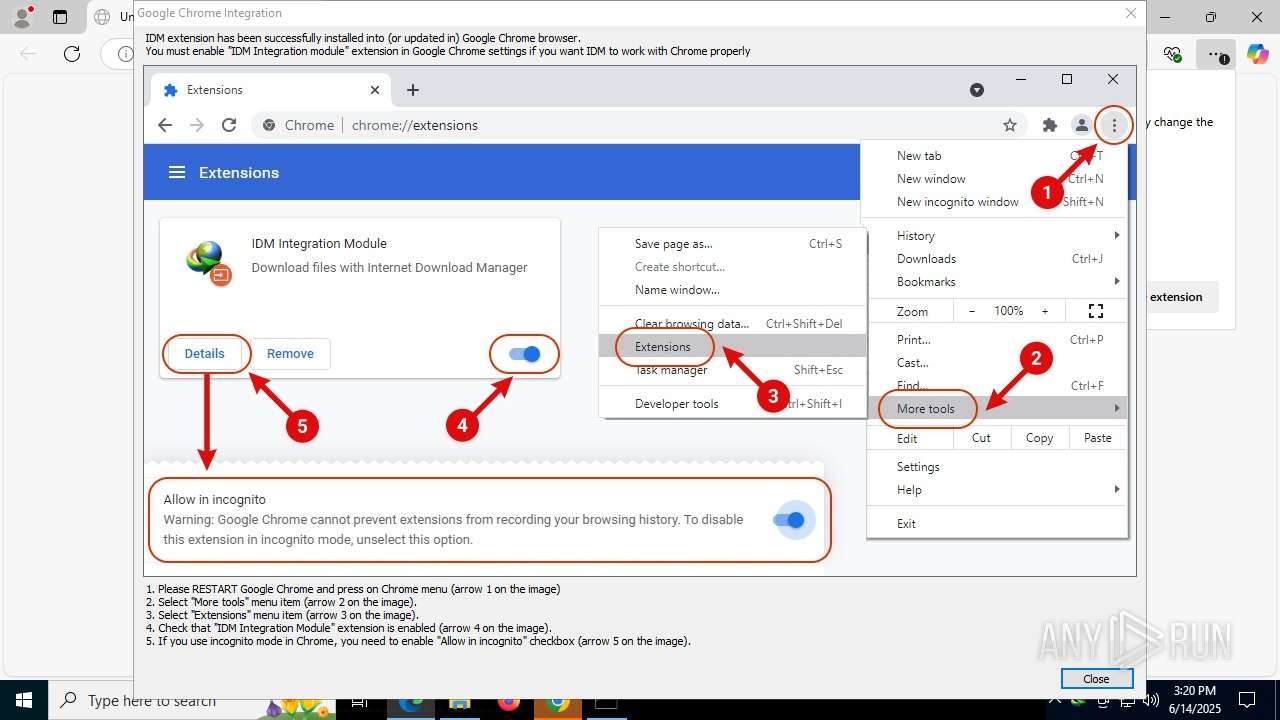Select Extensions in the More tools submenu
1280x720 pixels.
[732, 347]
